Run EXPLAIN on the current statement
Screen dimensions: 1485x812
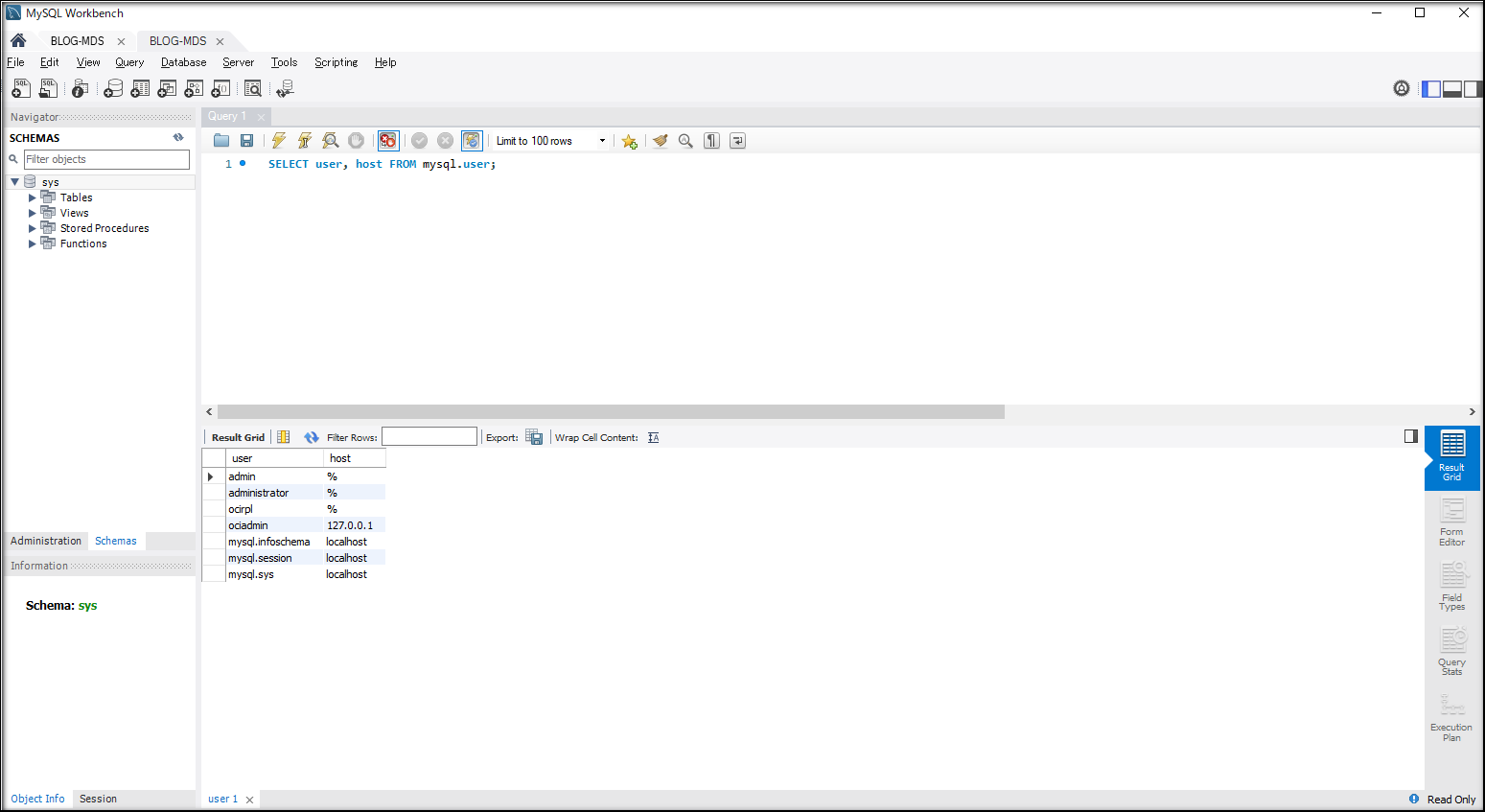(331, 141)
